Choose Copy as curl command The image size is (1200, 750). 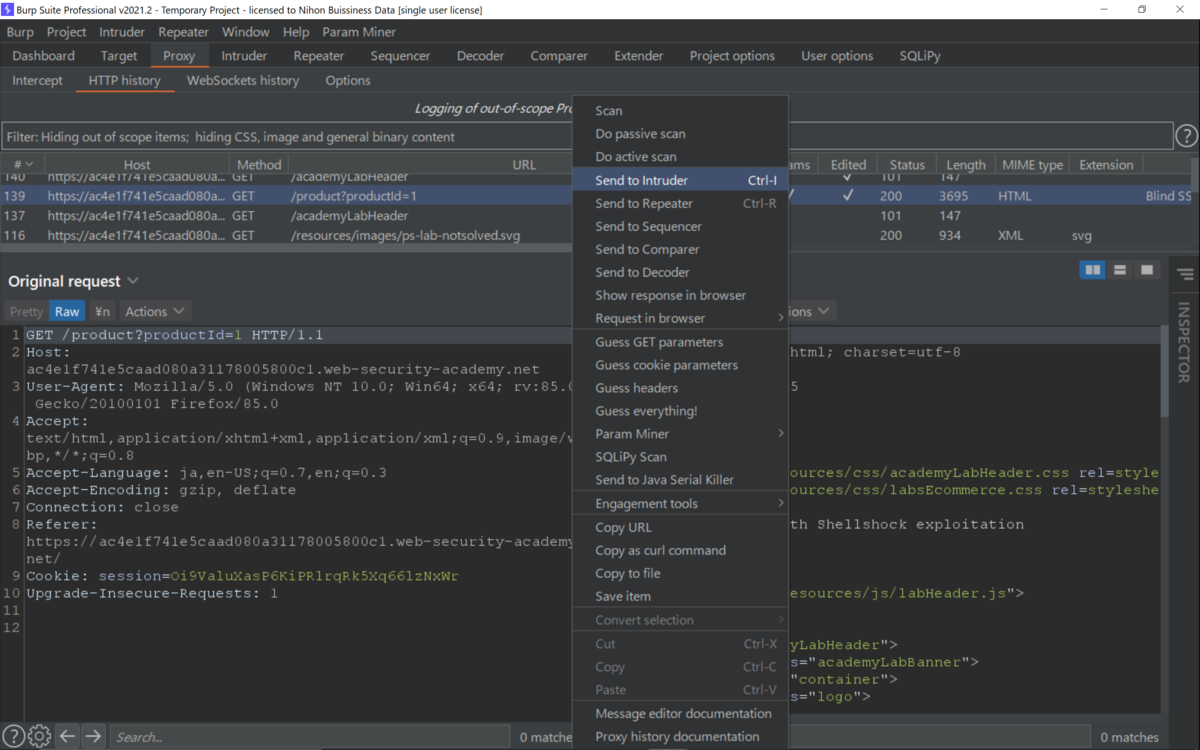coord(680,550)
